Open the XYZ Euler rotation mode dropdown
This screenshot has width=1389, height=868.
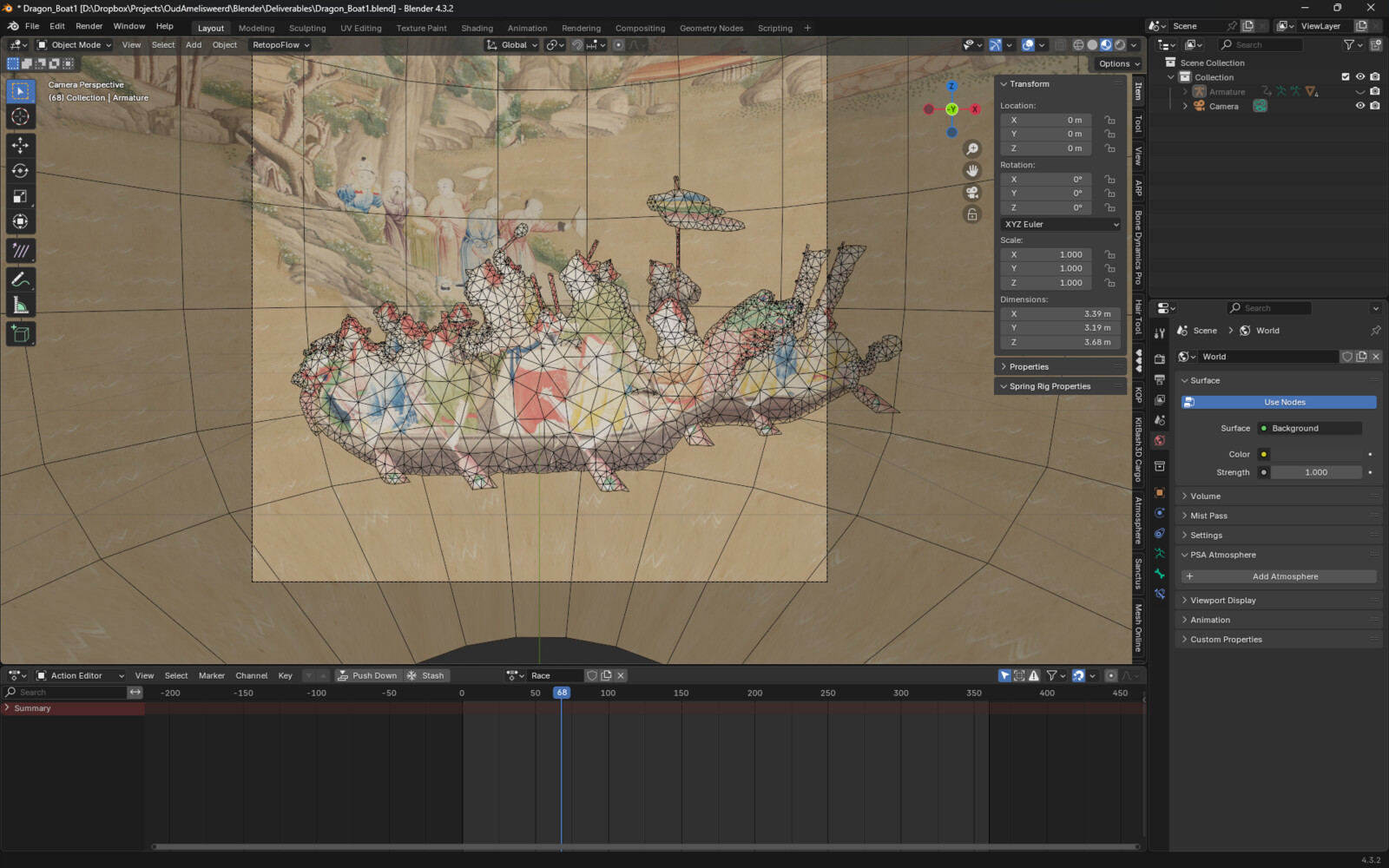pos(1061,225)
